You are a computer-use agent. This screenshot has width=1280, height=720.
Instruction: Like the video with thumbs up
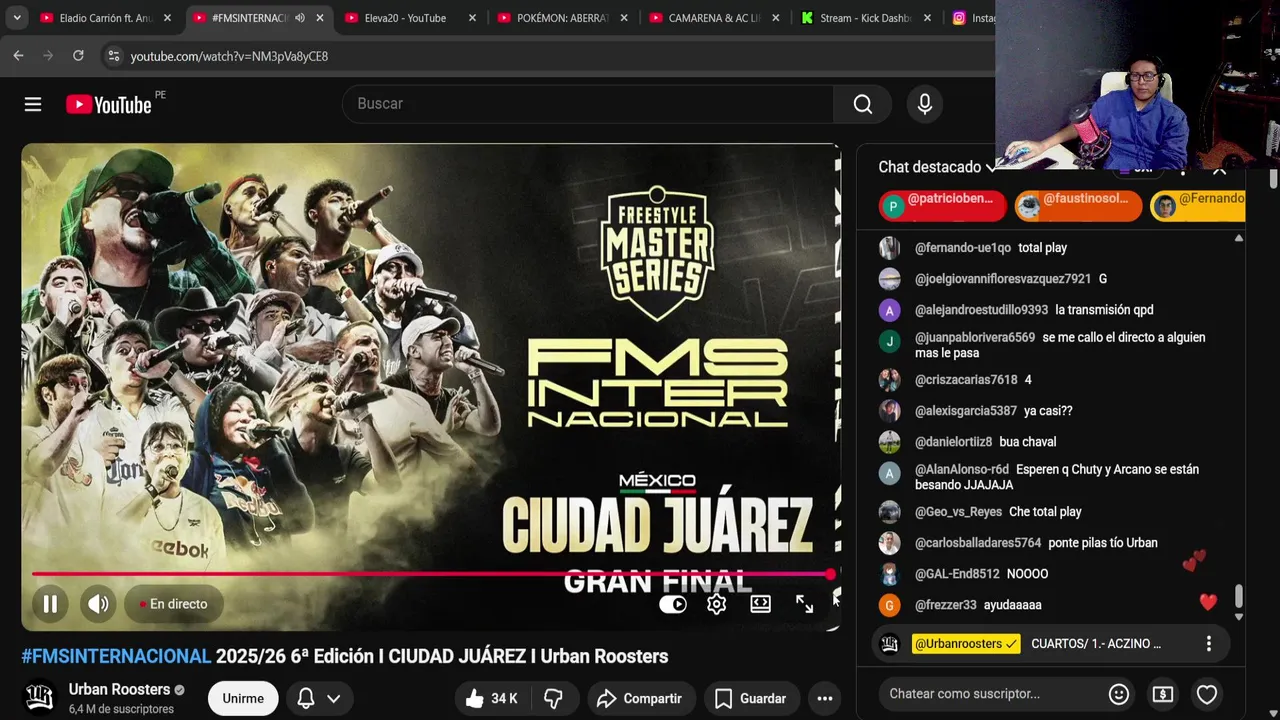pyautogui.click(x=491, y=698)
